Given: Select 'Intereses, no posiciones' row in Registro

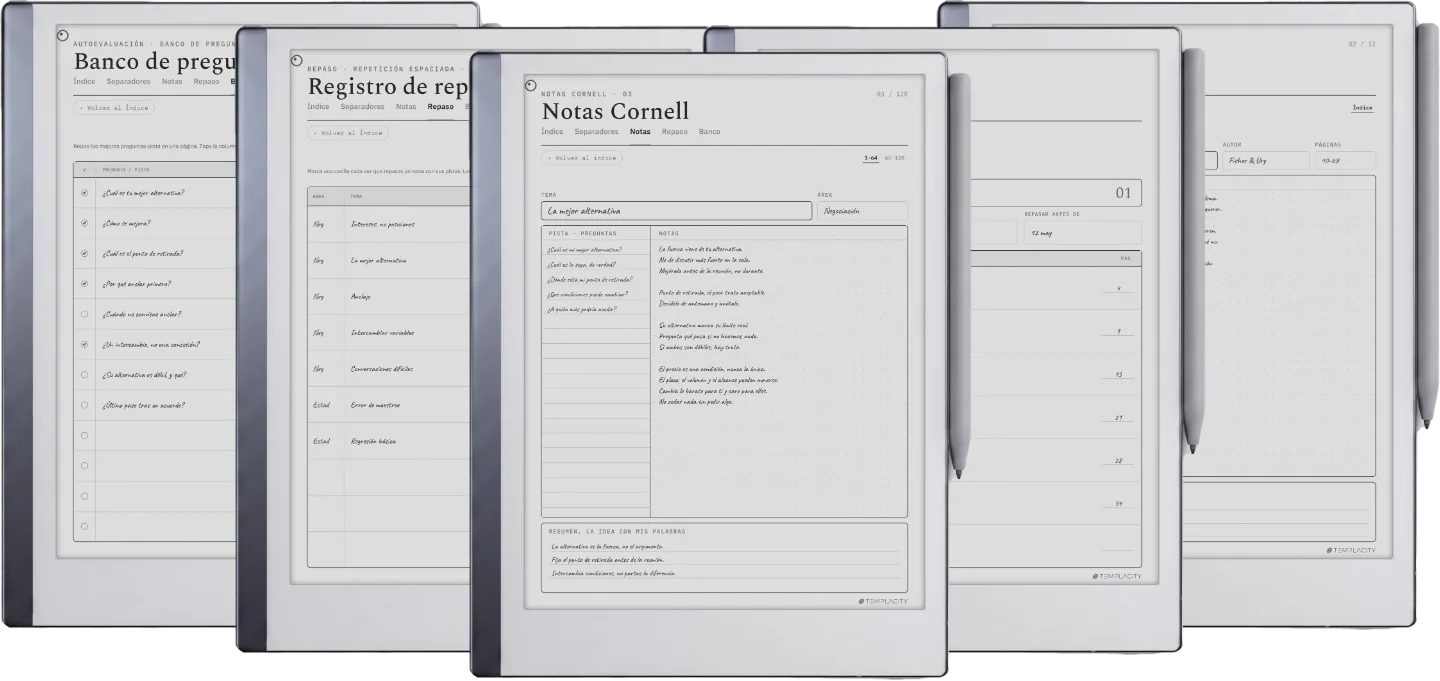Looking at the screenshot, I should (388, 224).
